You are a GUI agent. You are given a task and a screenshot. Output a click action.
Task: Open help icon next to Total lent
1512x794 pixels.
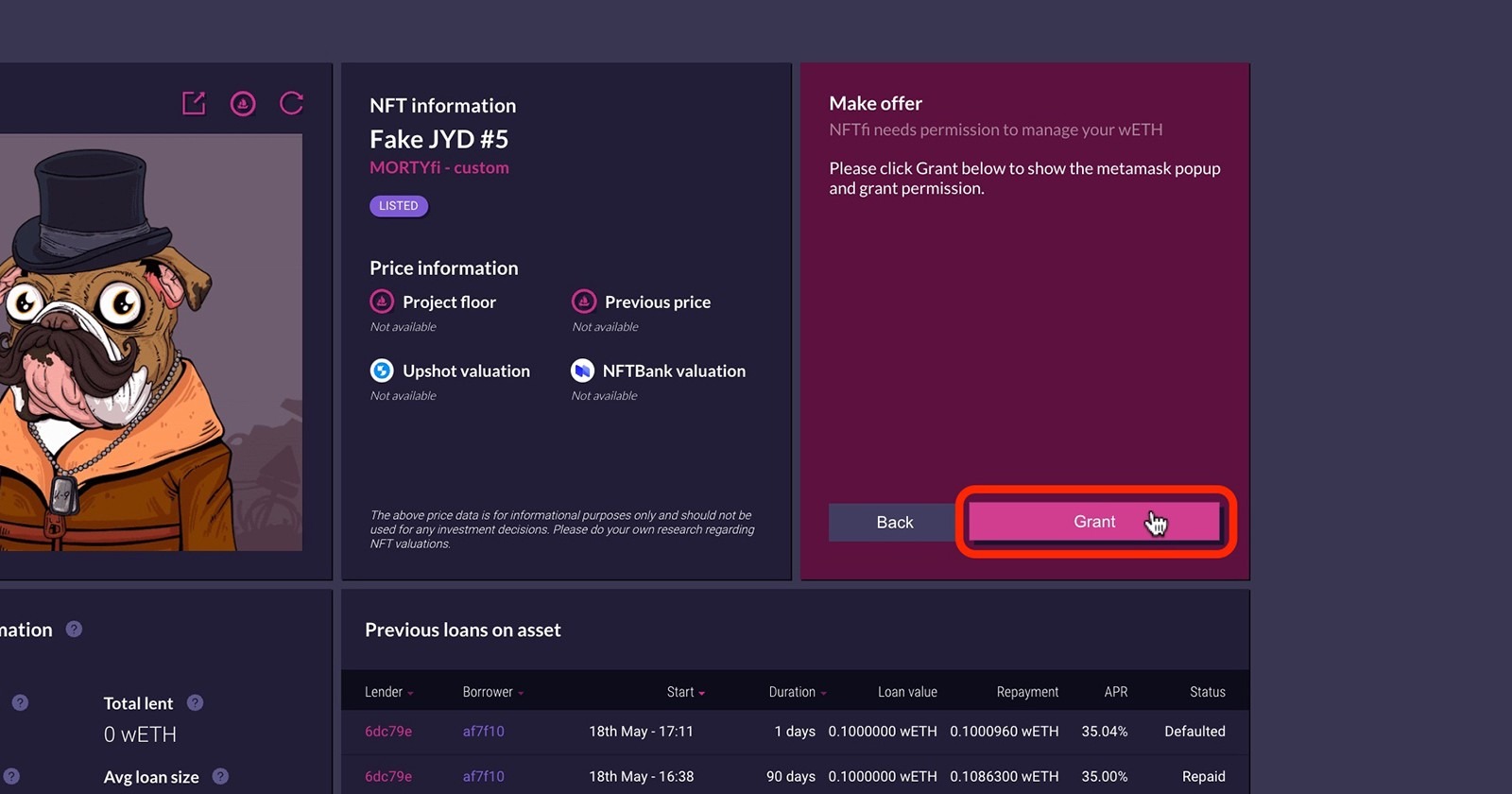coord(195,702)
